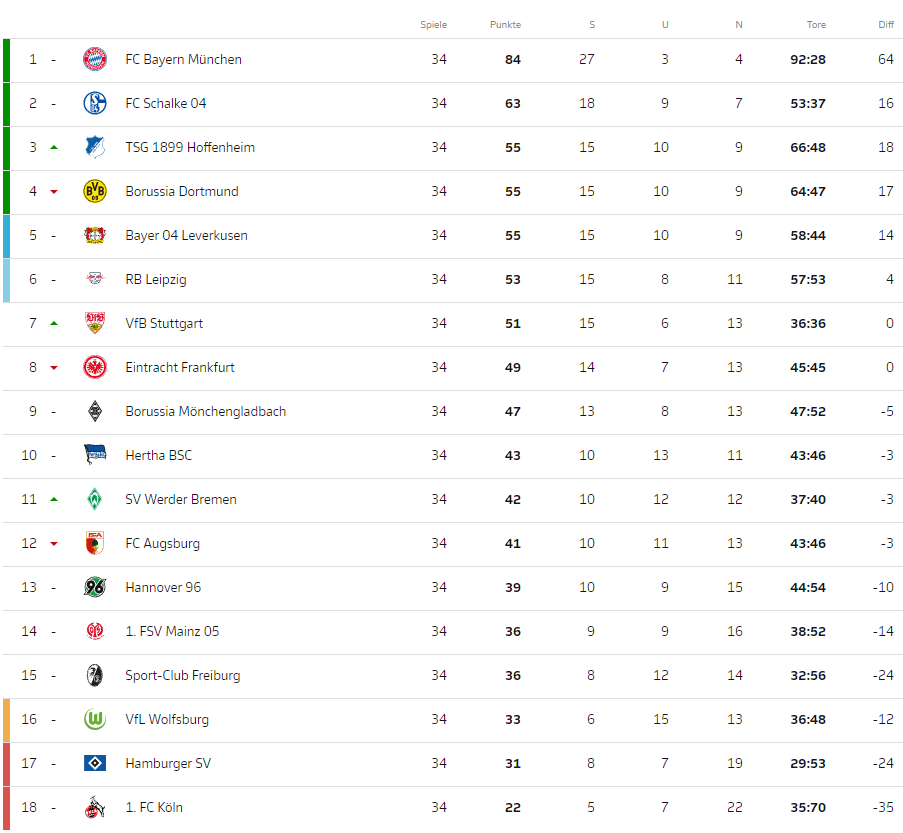Click the Spiele column header
Image resolution: width=903 pixels, height=833 pixels.
pyautogui.click(x=433, y=25)
